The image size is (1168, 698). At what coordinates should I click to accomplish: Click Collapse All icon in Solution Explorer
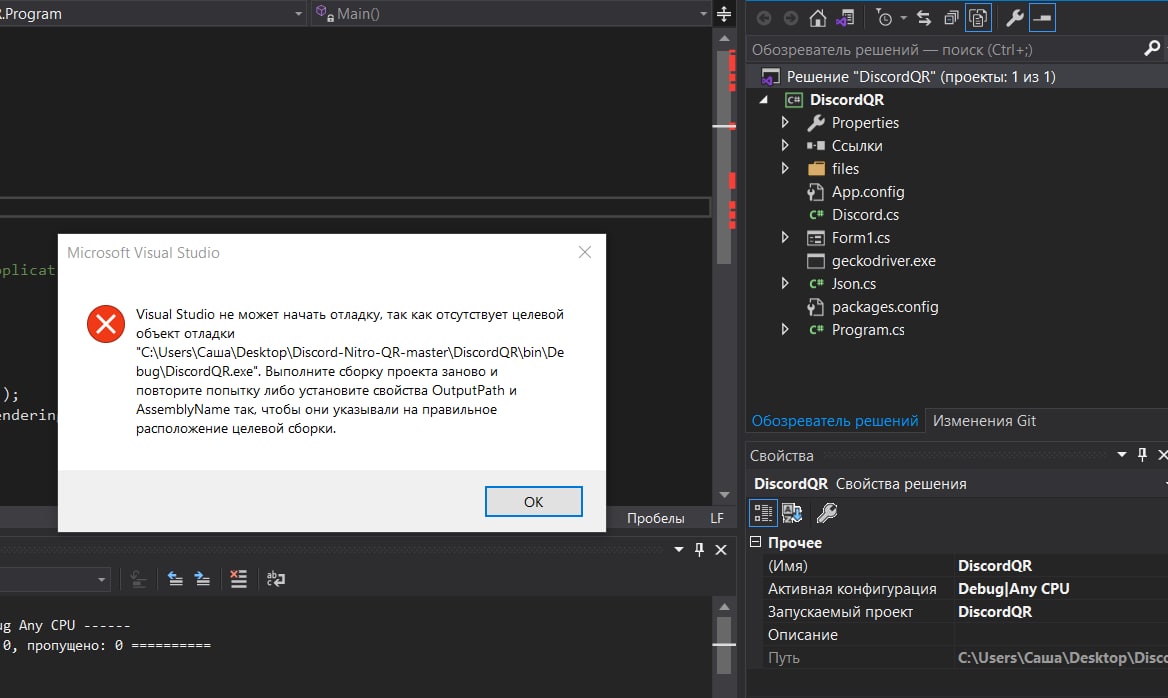[951, 18]
